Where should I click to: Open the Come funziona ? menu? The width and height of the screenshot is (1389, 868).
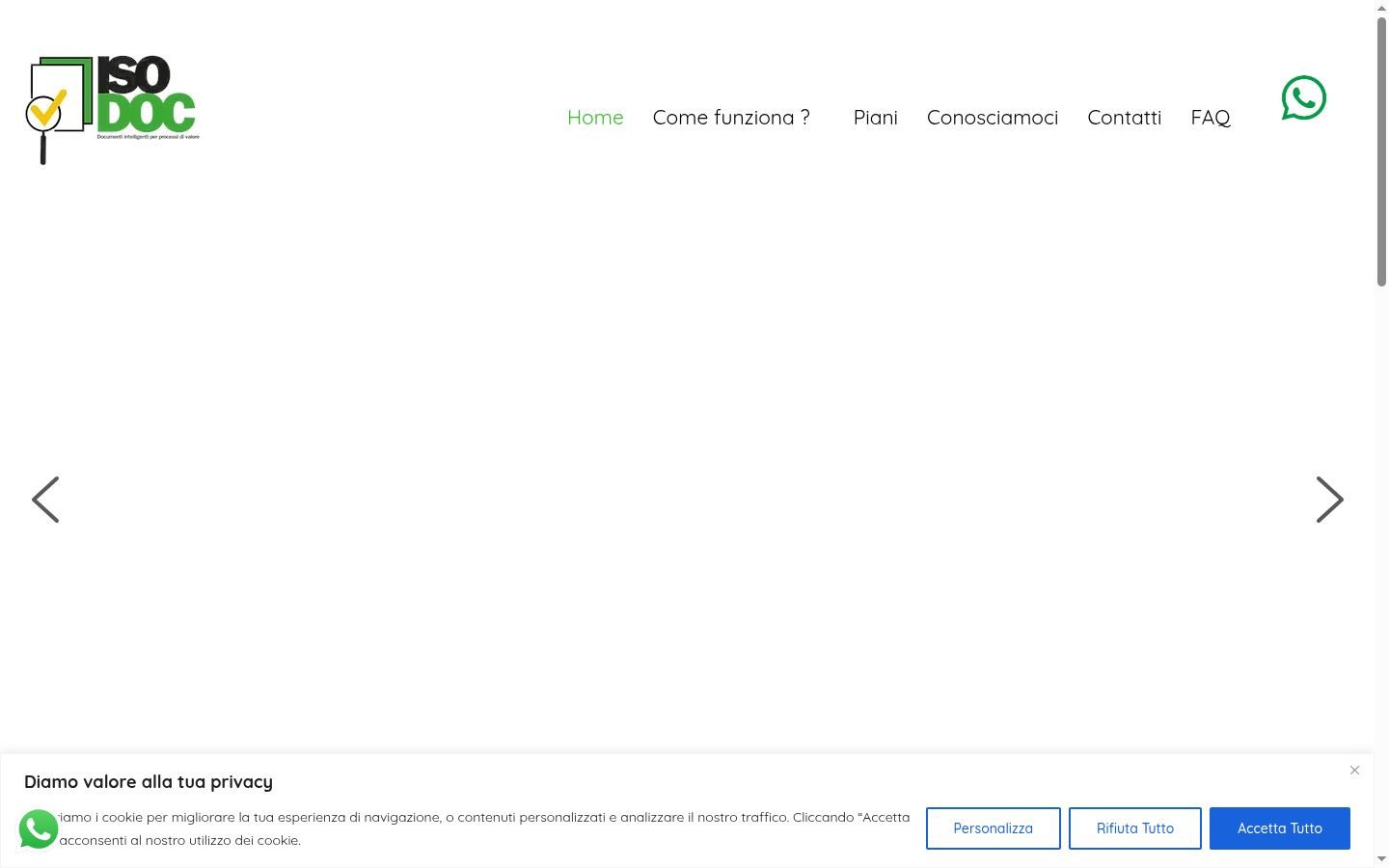731,118
